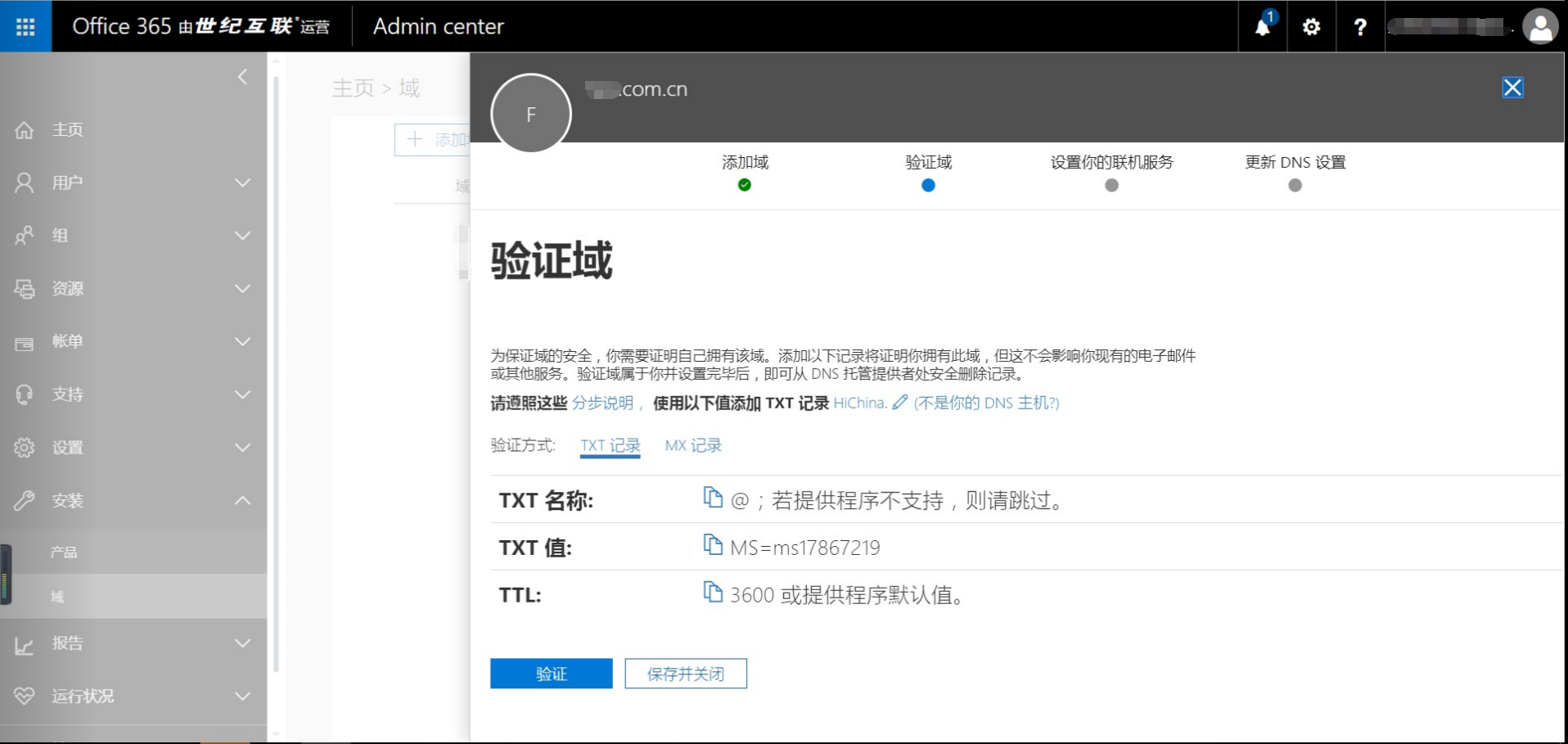Image resolution: width=1568 pixels, height=744 pixels.
Task: Click the Office 365 brand text
Action: coord(121,26)
